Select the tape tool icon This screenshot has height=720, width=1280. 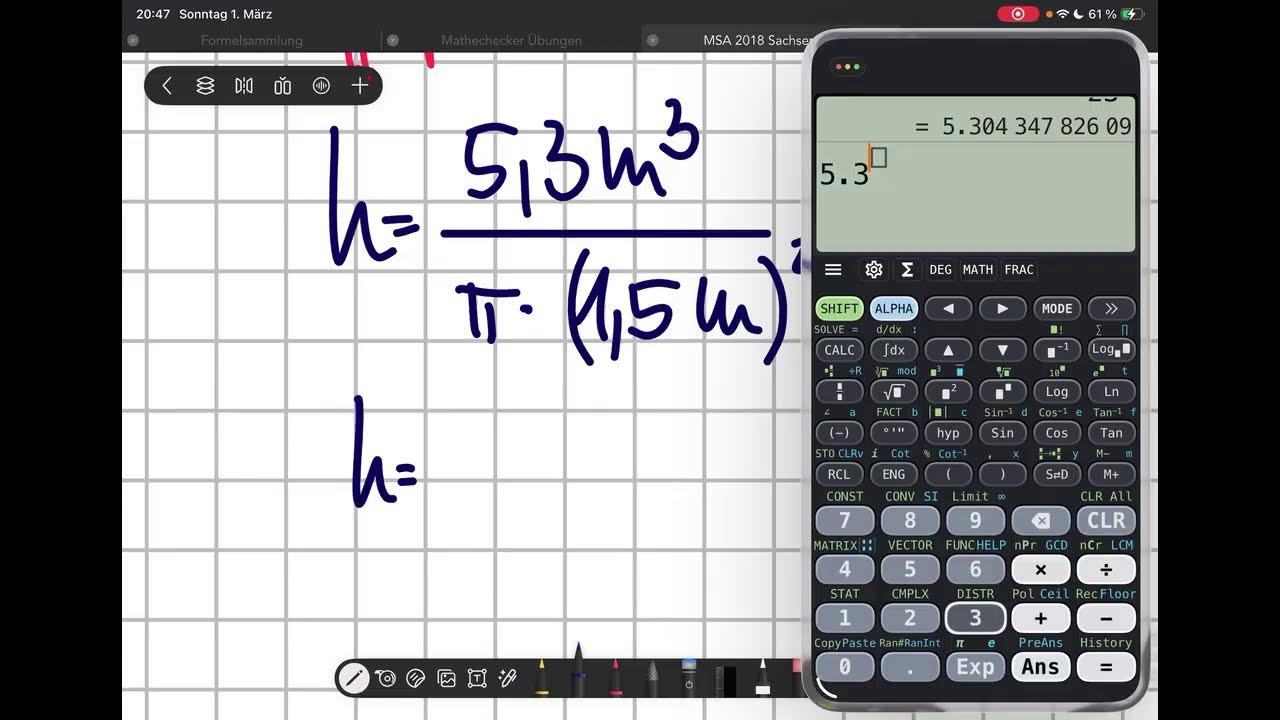(386, 679)
